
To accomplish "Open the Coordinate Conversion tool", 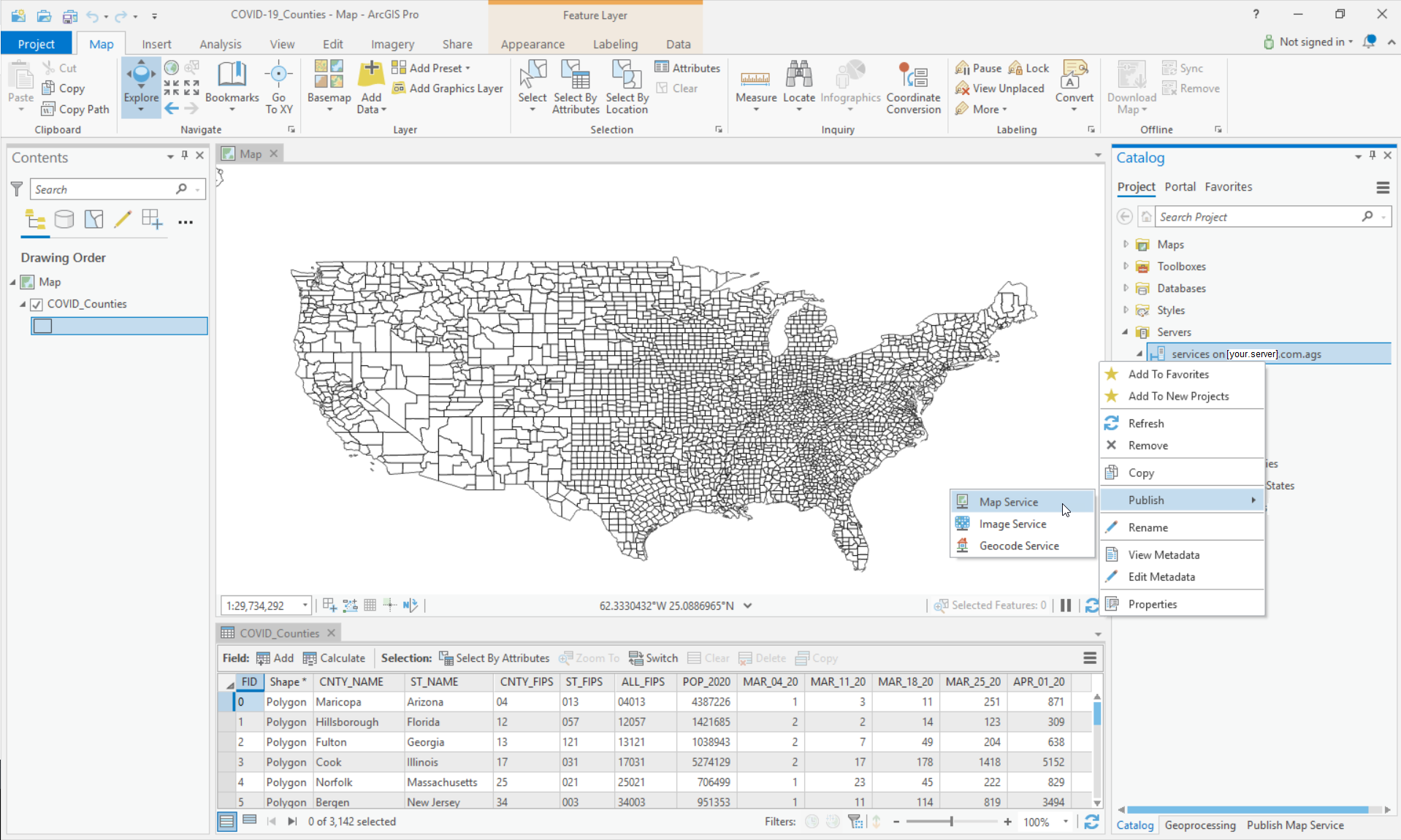I will click(x=913, y=77).
